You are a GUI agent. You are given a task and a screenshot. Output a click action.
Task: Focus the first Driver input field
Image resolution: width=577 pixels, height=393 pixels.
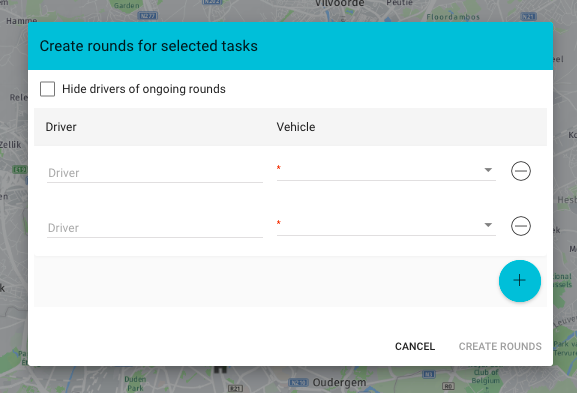(x=155, y=173)
